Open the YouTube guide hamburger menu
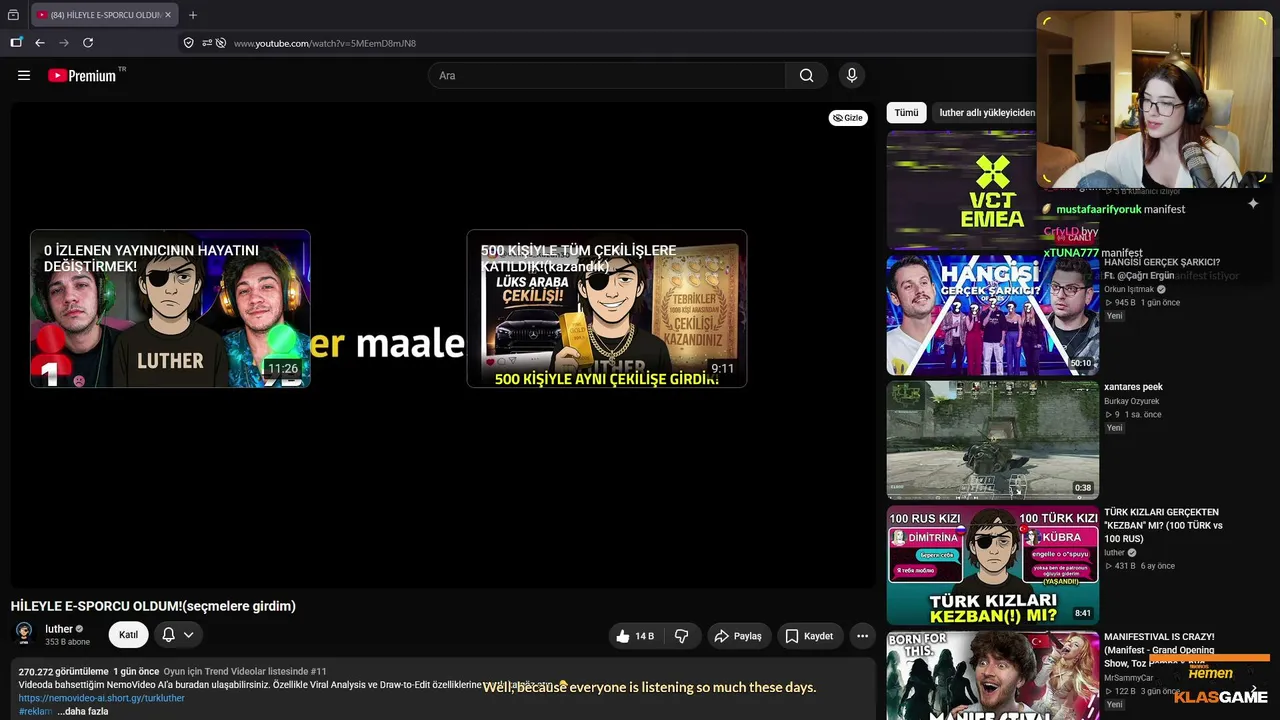The height and width of the screenshot is (720, 1280). (x=24, y=75)
